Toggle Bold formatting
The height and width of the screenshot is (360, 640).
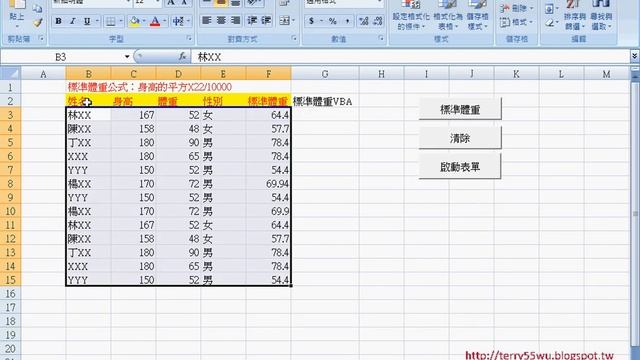(58, 21)
